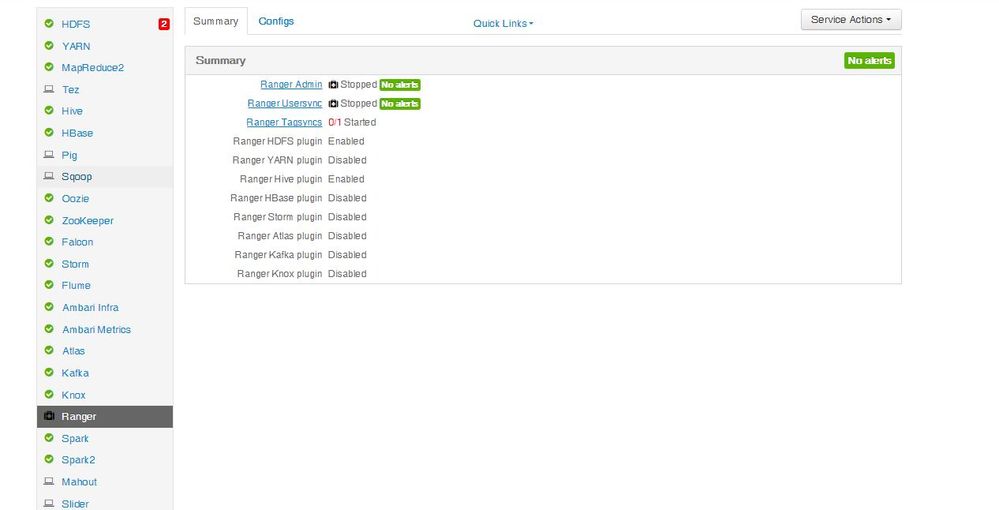Screen dimensions: 999x510
Task: Open the Ranger Admin link
Action: pyautogui.click(x=291, y=85)
